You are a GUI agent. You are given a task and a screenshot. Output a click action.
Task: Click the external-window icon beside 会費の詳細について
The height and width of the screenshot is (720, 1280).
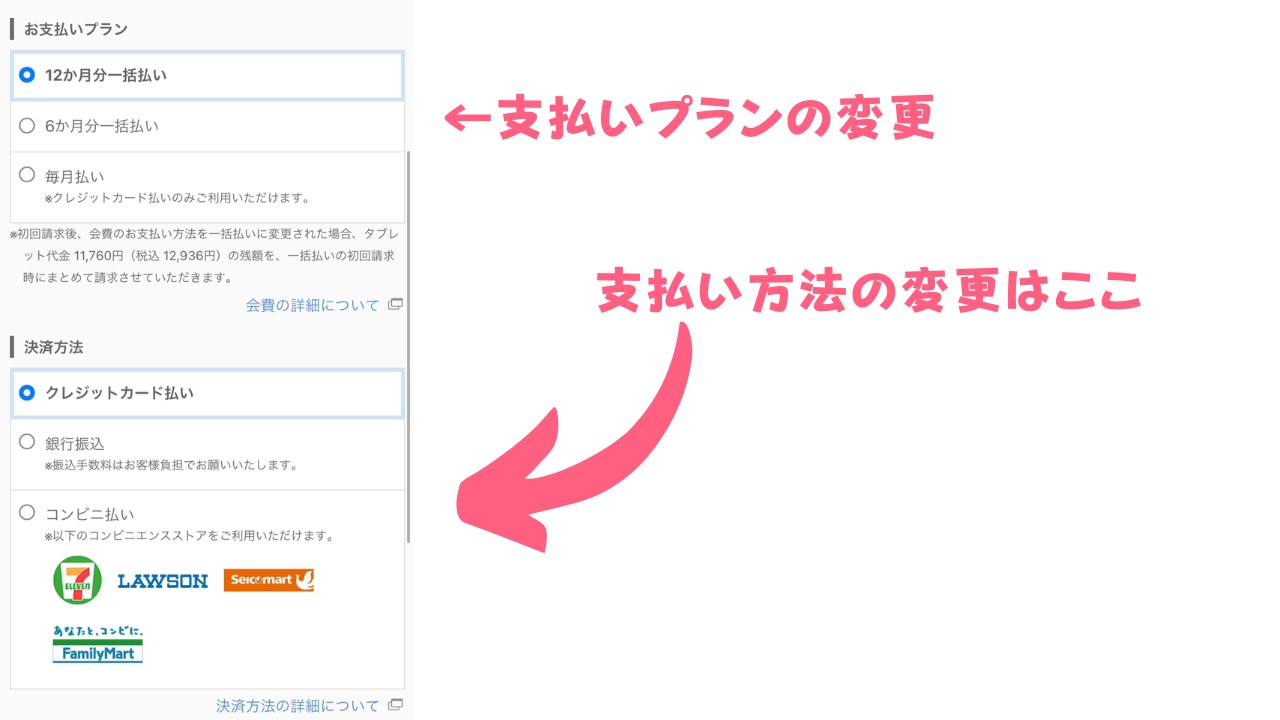(x=395, y=305)
